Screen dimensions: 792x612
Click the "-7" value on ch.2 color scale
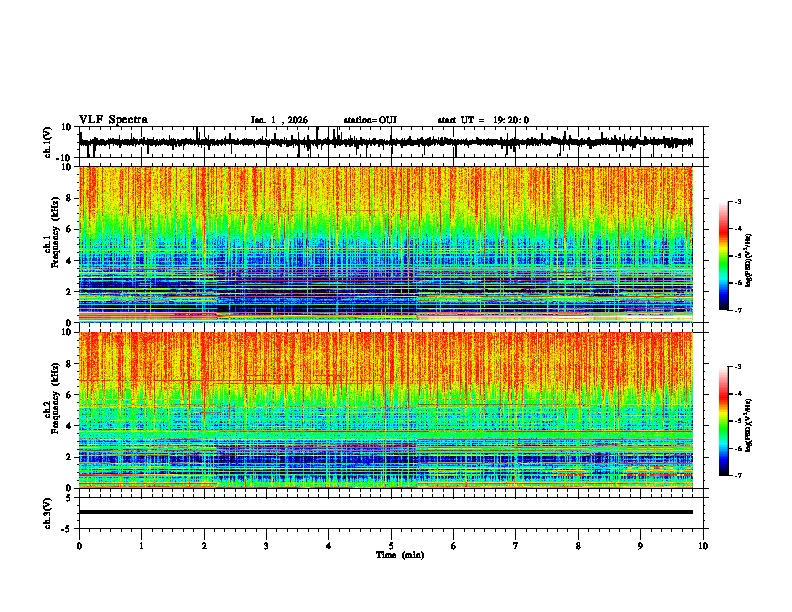(738, 475)
